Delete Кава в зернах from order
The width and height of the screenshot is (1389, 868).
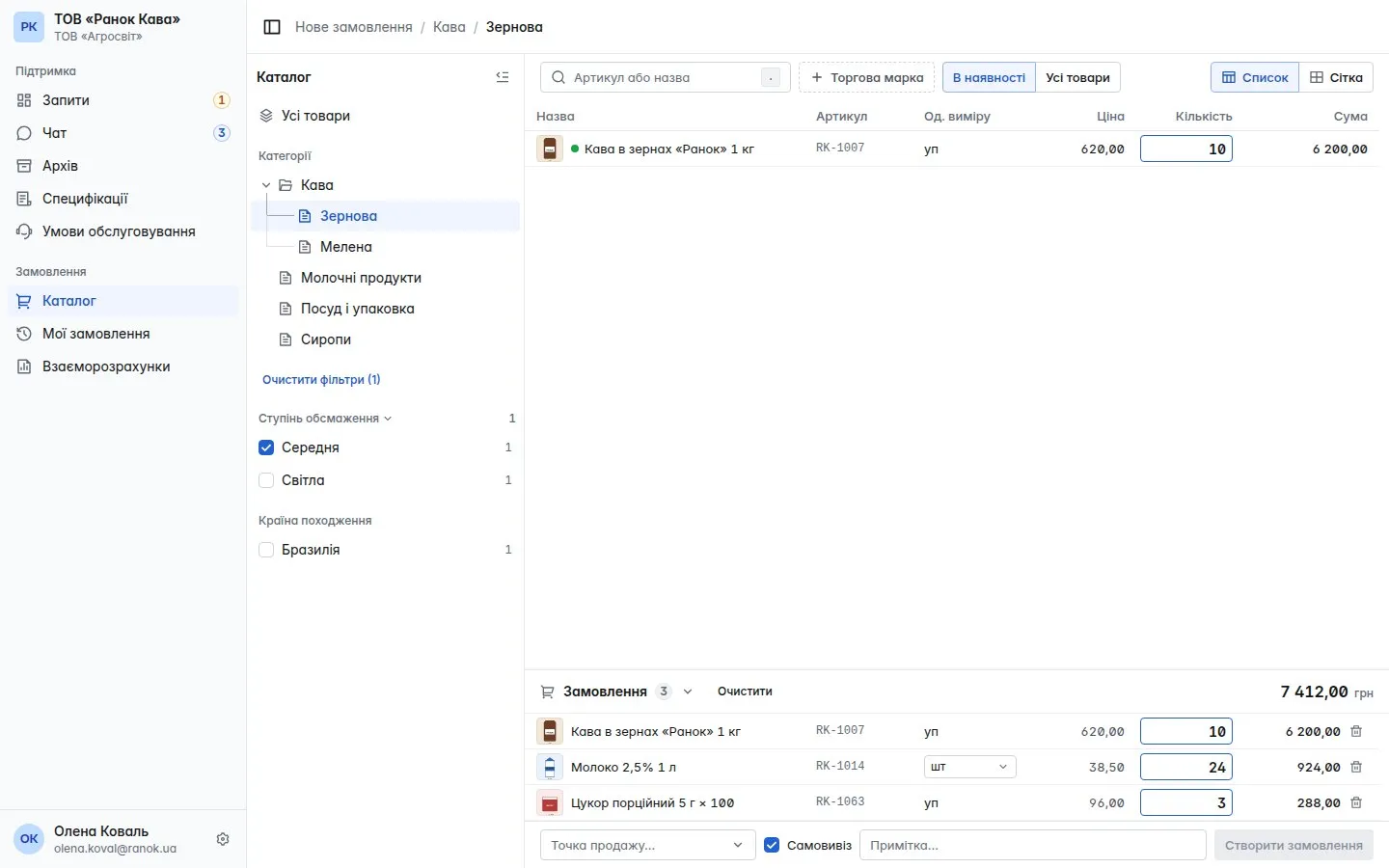click(1356, 731)
